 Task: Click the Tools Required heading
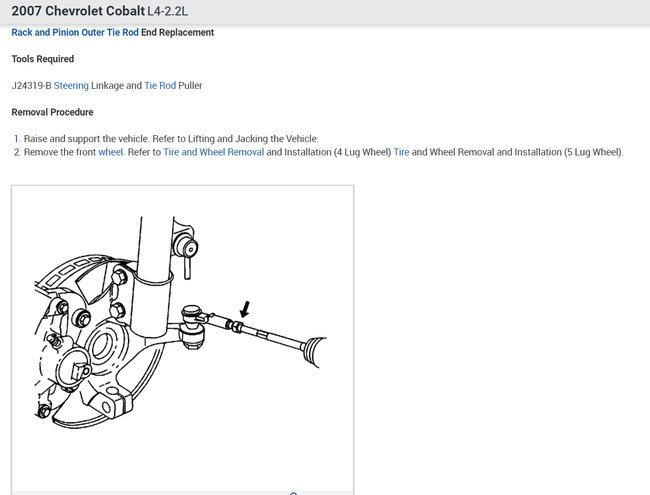point(43,59)
